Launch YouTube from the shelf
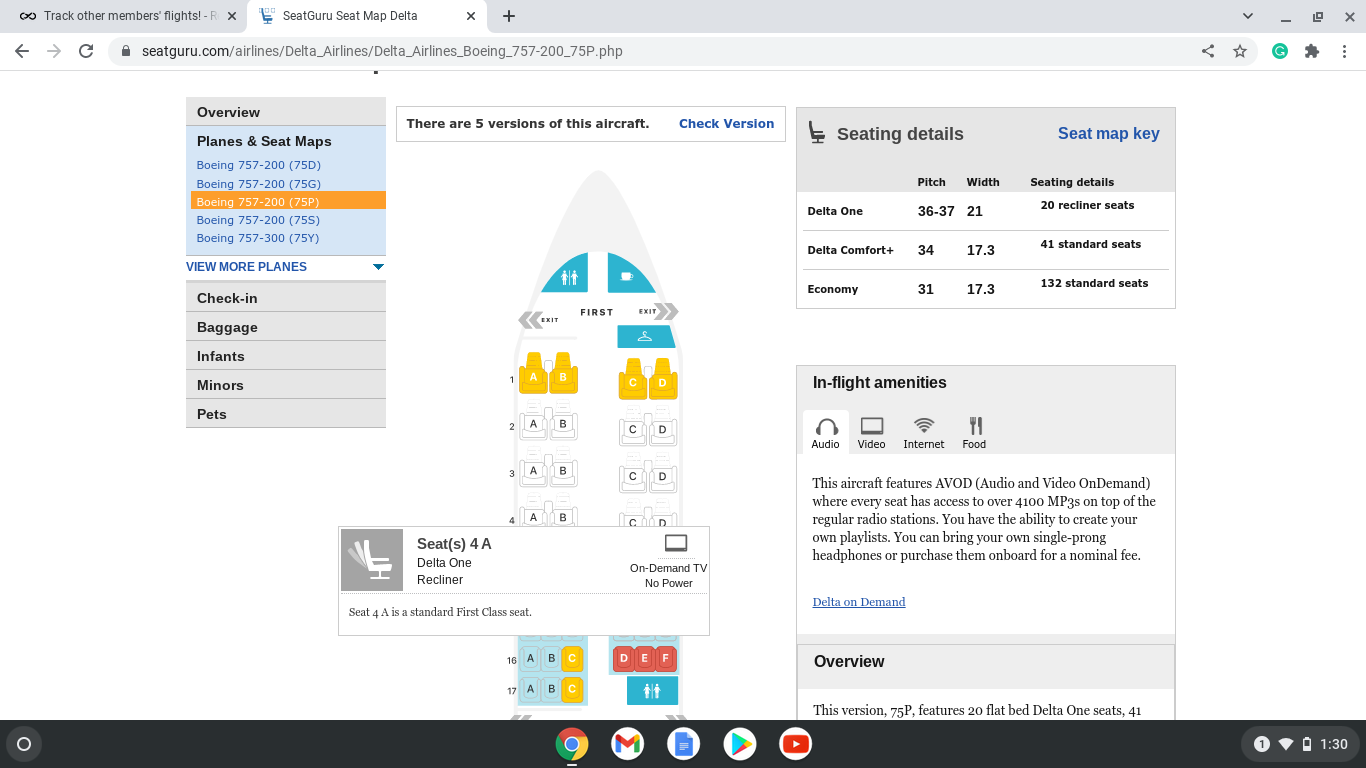 click(796, 744)
